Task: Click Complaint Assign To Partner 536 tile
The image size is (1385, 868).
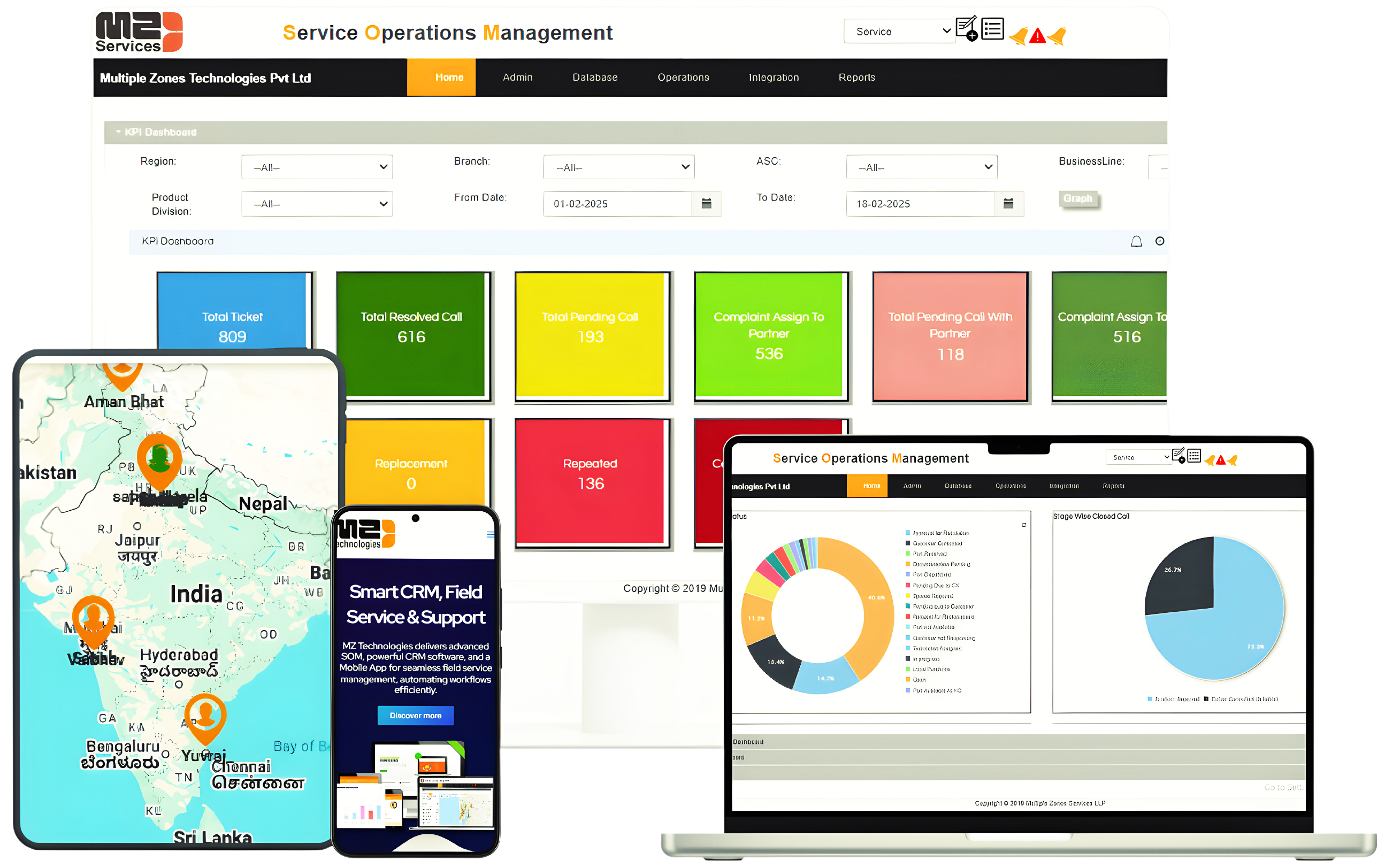Action: [771, 336]
